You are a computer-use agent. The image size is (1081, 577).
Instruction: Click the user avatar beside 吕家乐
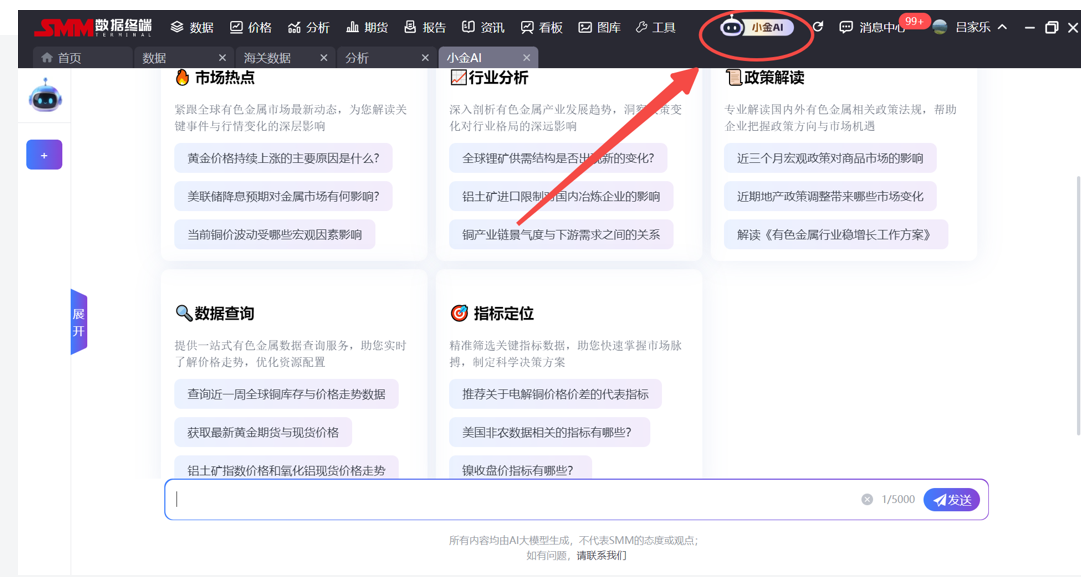coord(940,27)
